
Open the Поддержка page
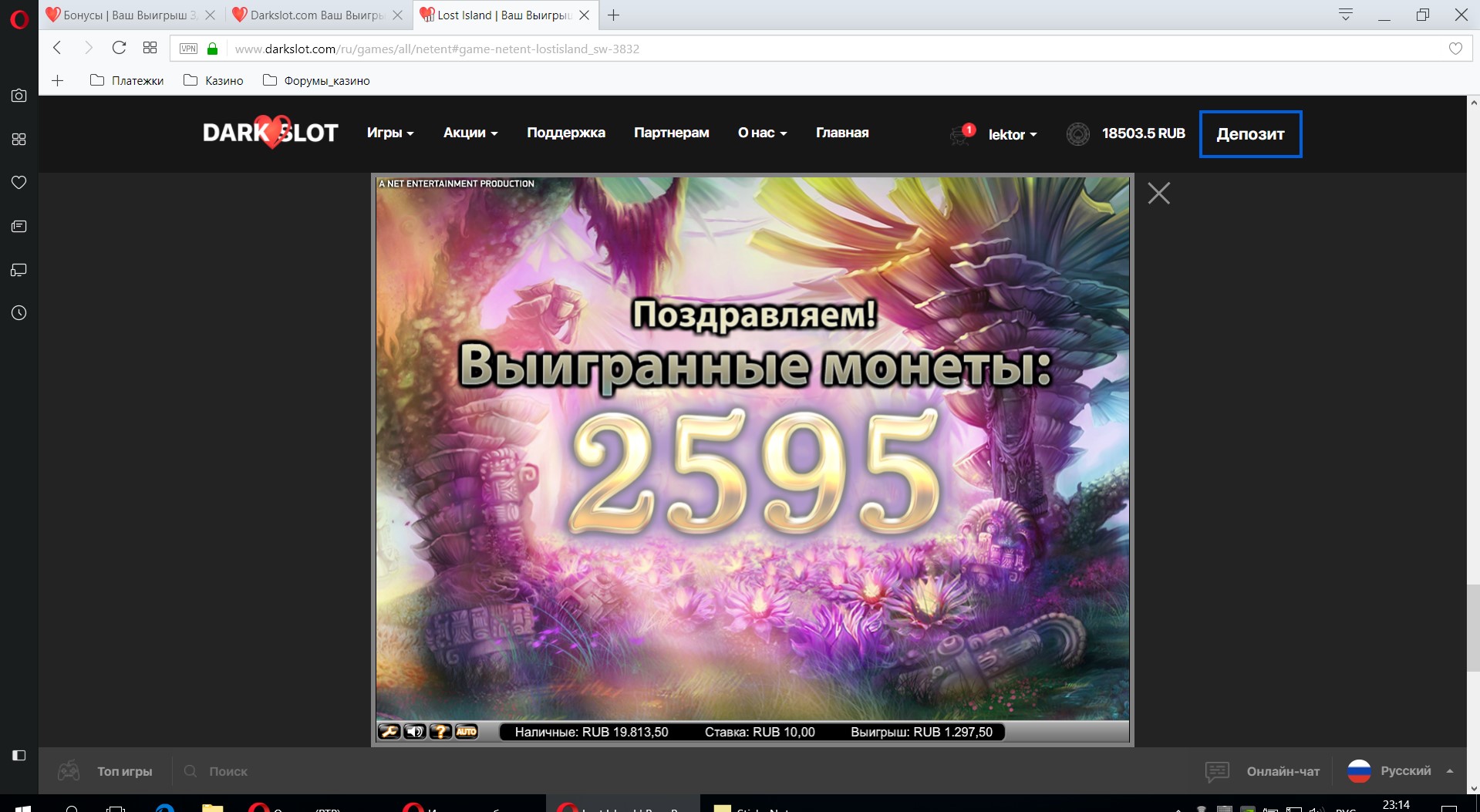point(566,133)
